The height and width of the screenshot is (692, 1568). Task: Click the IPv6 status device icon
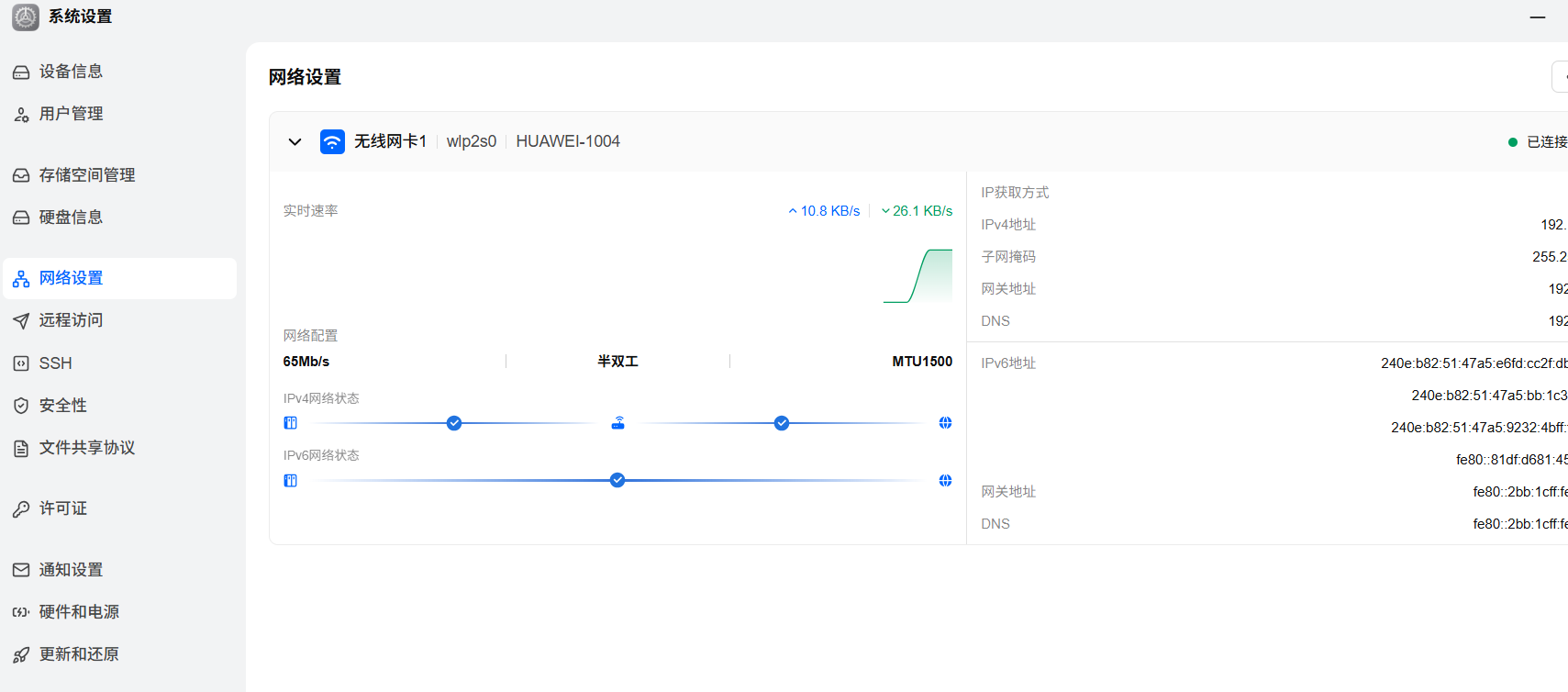click(x=291, y=481)
